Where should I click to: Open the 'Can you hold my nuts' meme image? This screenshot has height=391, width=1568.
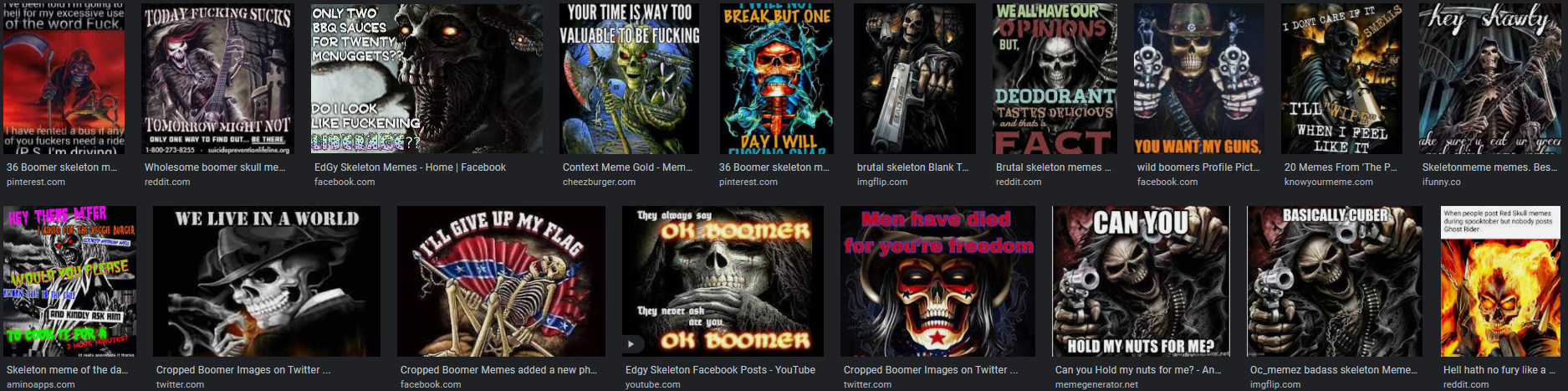[1141, 281]
